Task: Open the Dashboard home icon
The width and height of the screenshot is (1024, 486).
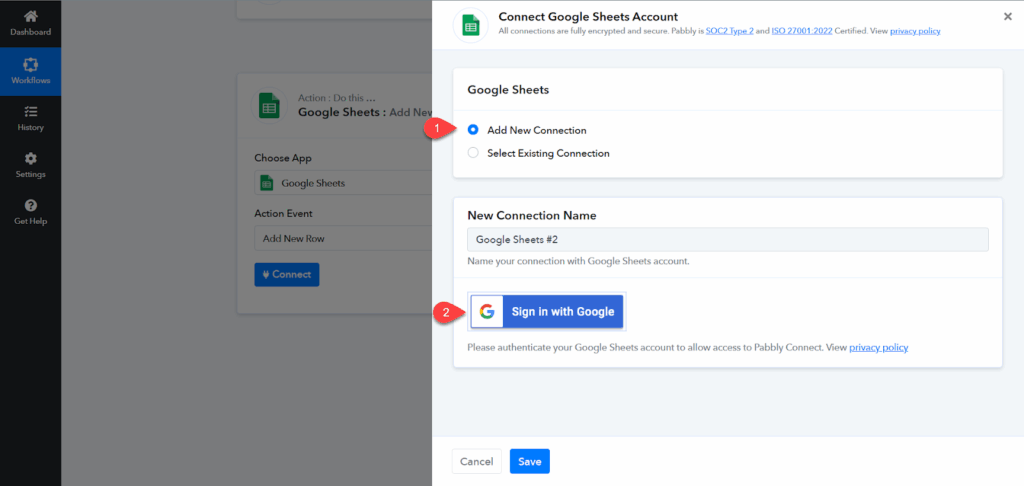Action: (30, 18)
